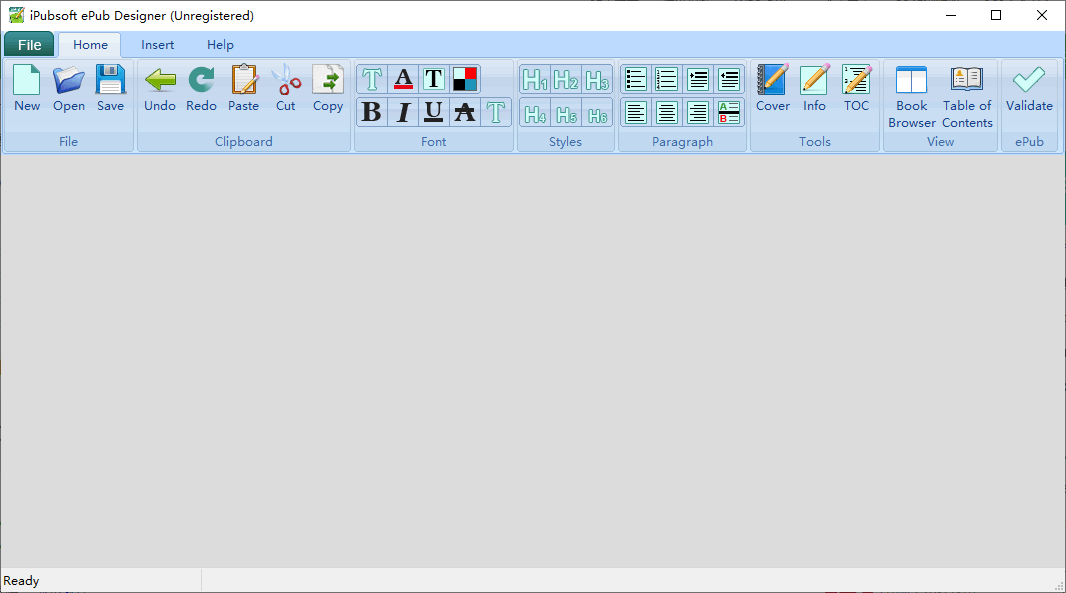Show the Book Browser panel
1066x593 pixels.
coord(912,97)
